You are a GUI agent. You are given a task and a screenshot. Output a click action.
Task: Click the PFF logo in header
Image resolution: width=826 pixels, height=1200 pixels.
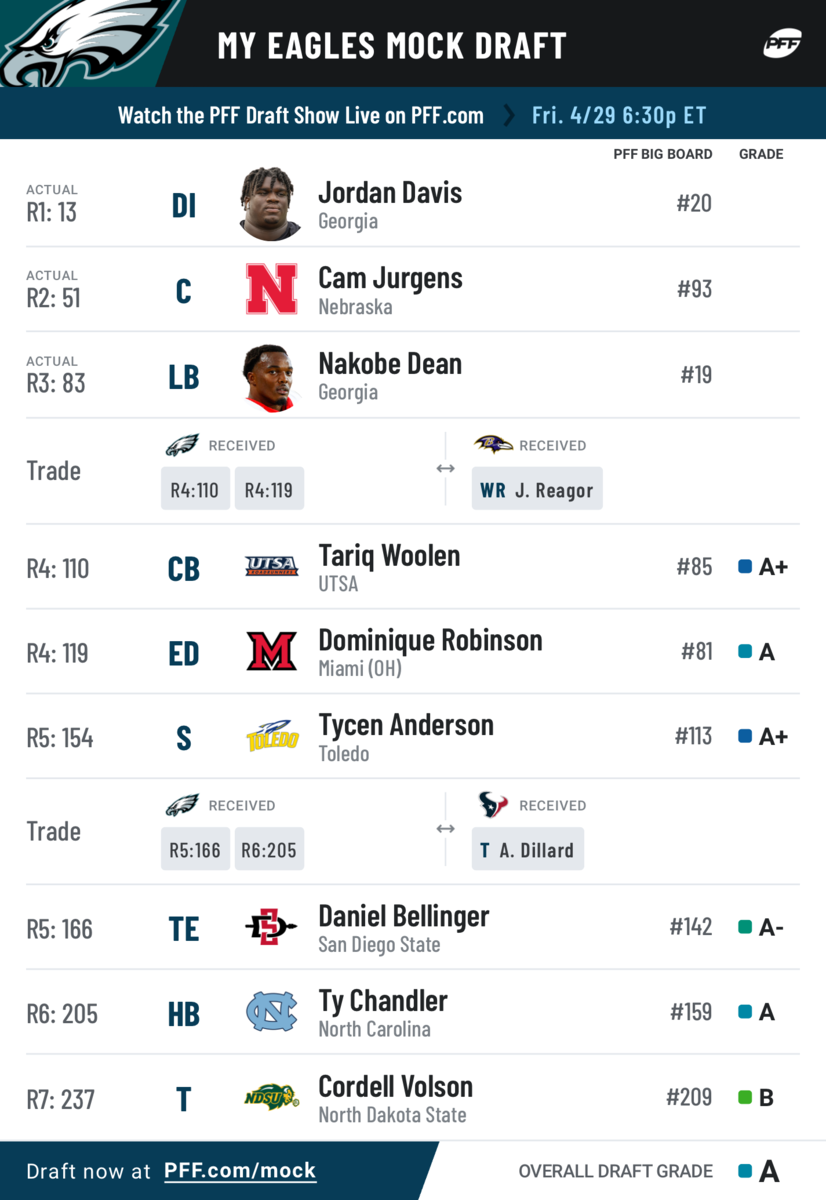click(x=782, y=43)
